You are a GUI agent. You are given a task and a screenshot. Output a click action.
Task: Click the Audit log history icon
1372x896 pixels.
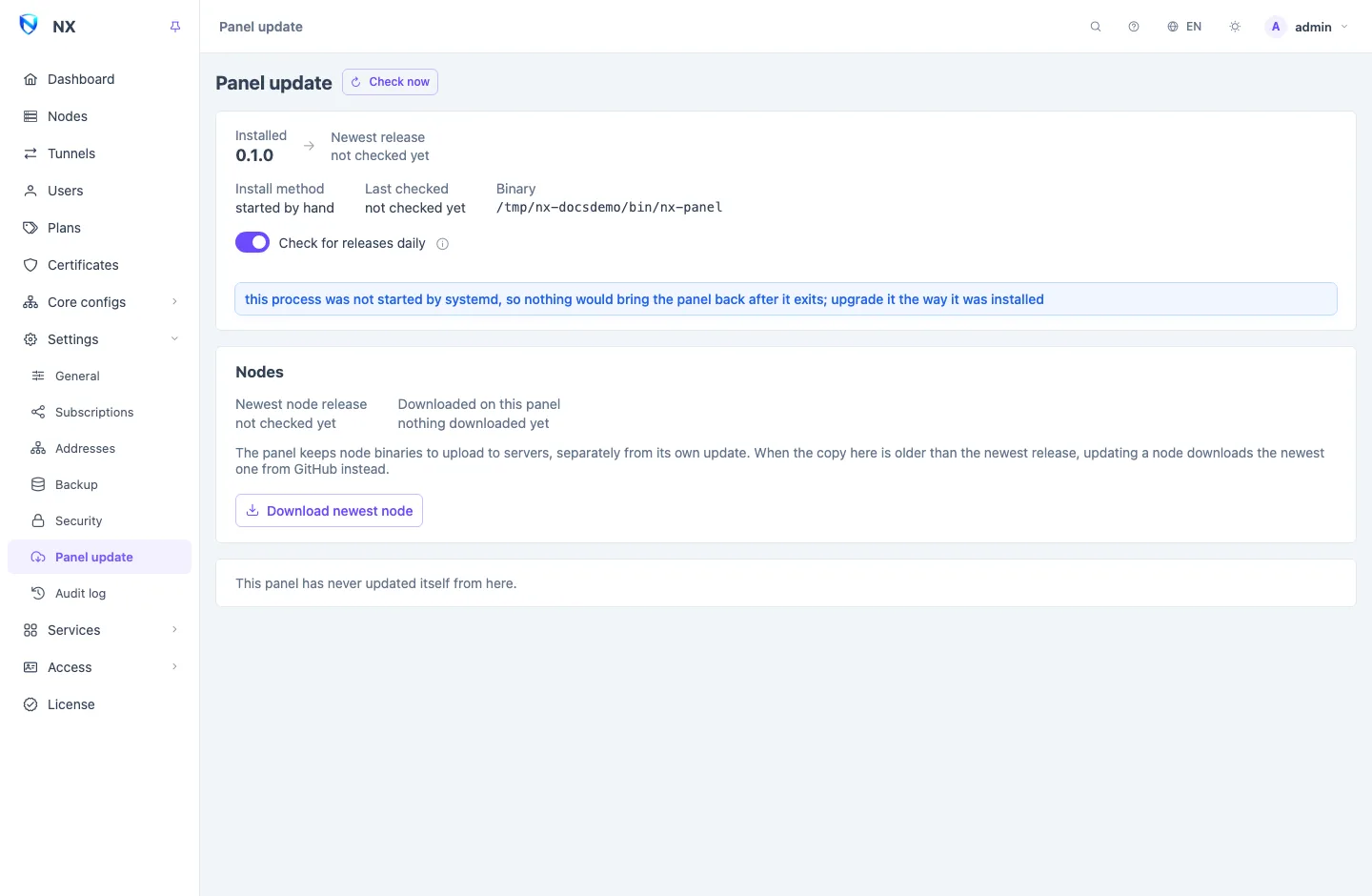tap(38, 593)
